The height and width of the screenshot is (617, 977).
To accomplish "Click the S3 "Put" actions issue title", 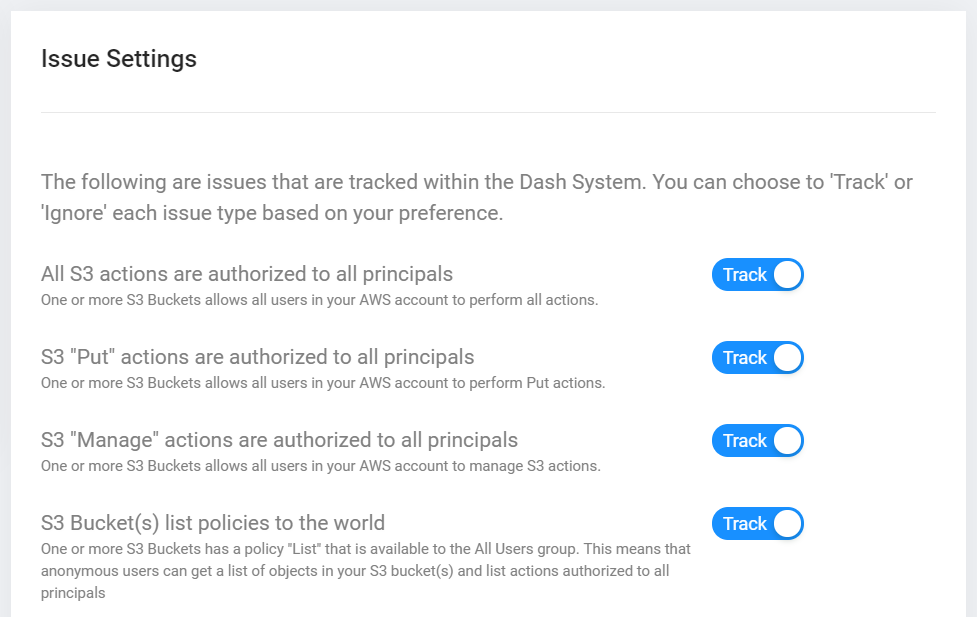I will click(x=257, y=356).
